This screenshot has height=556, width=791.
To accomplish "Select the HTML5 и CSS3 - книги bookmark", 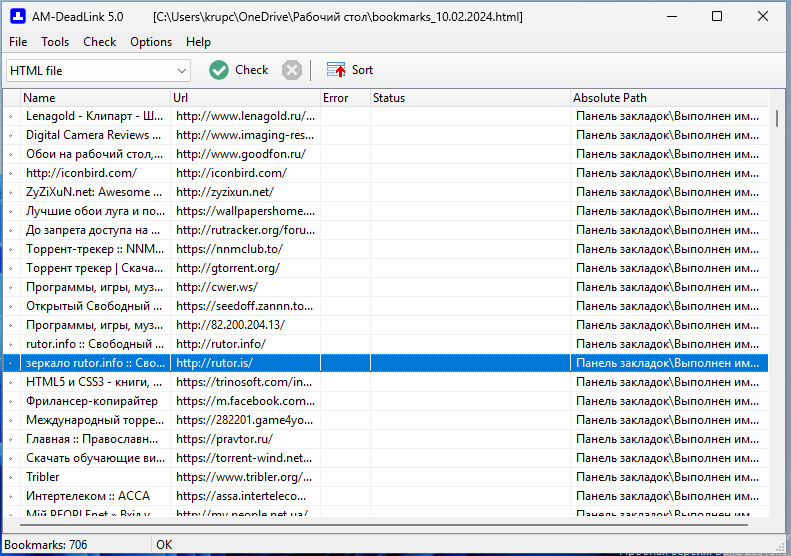I will click(385, 382).
